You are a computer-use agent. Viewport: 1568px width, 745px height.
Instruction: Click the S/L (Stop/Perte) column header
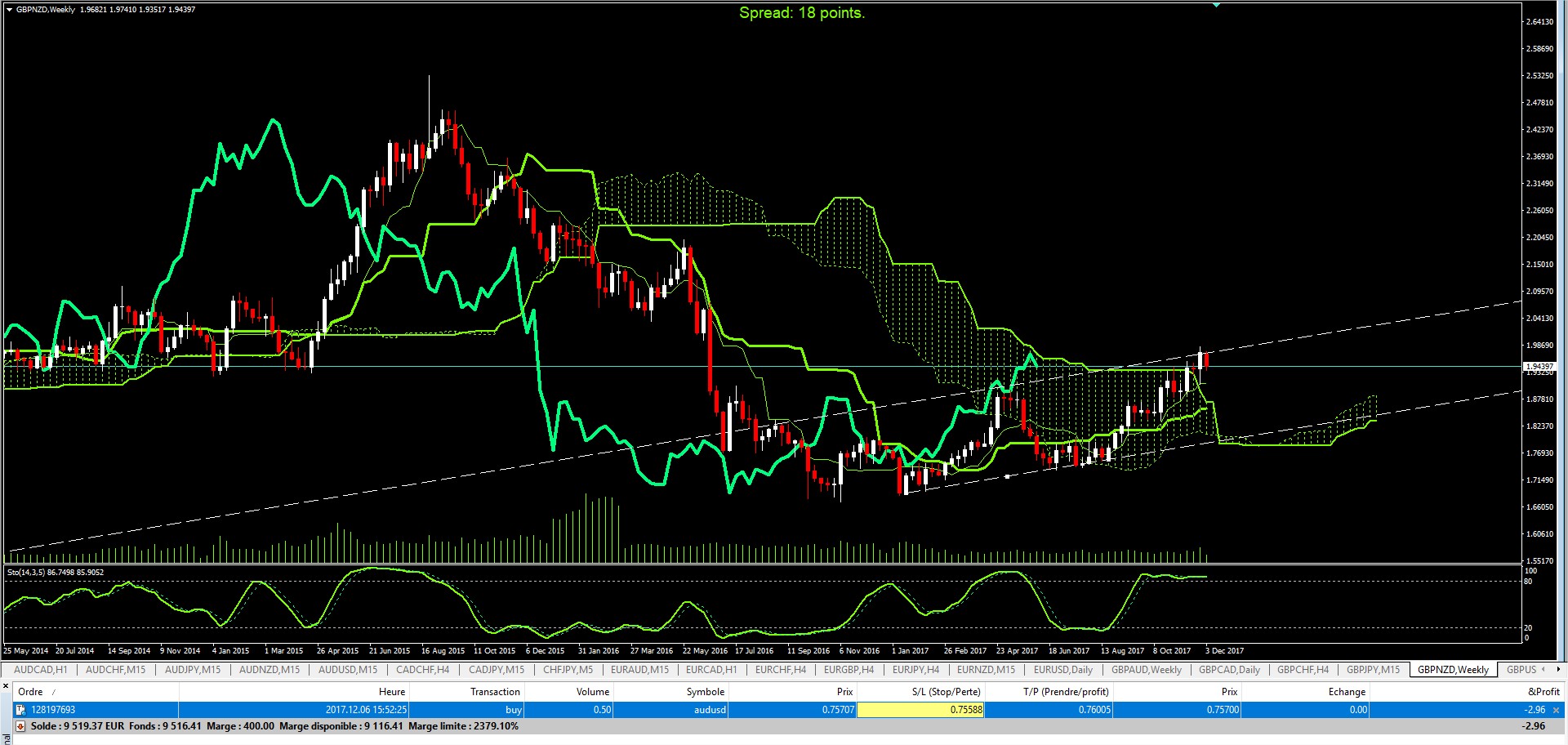click(920, 692)
